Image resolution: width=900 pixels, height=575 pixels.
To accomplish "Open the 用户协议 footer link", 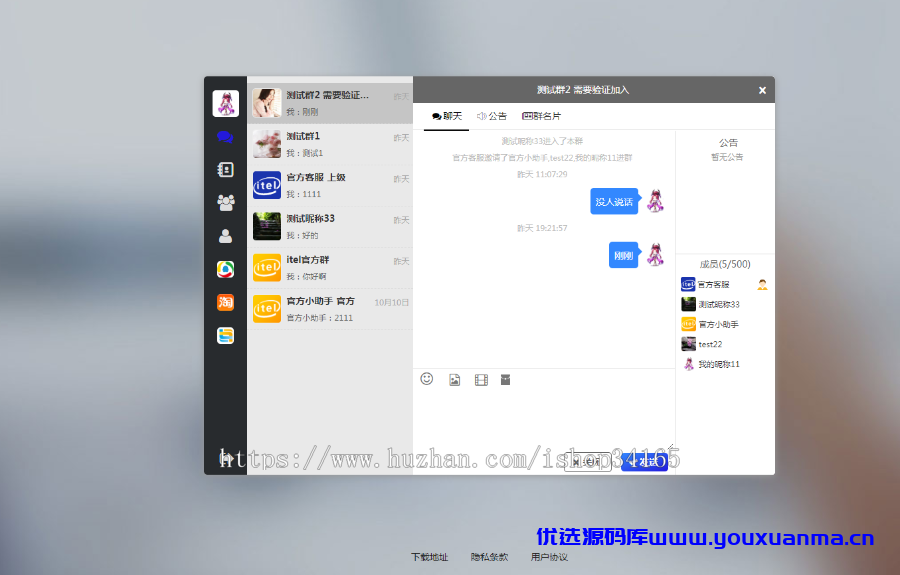I will tap(549, 557).
